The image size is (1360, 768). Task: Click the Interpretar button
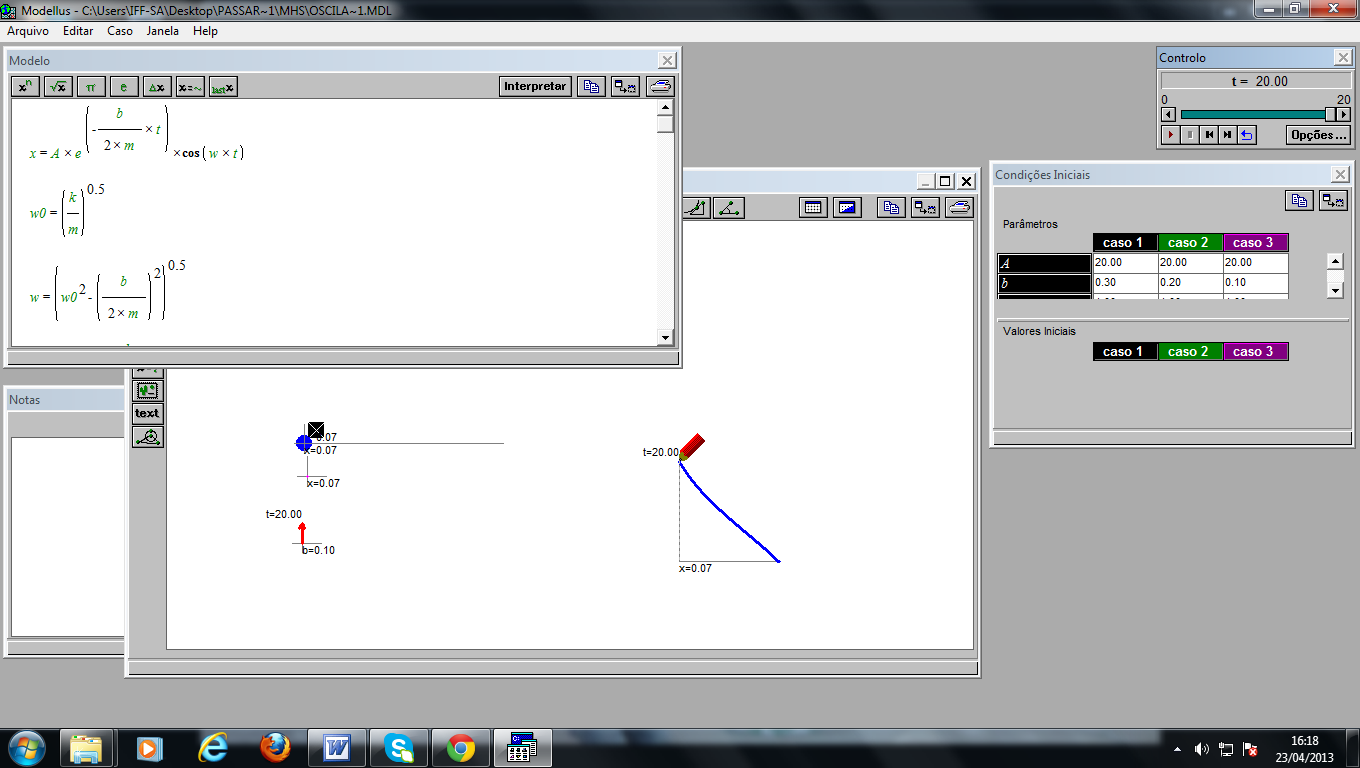[535, 87]
